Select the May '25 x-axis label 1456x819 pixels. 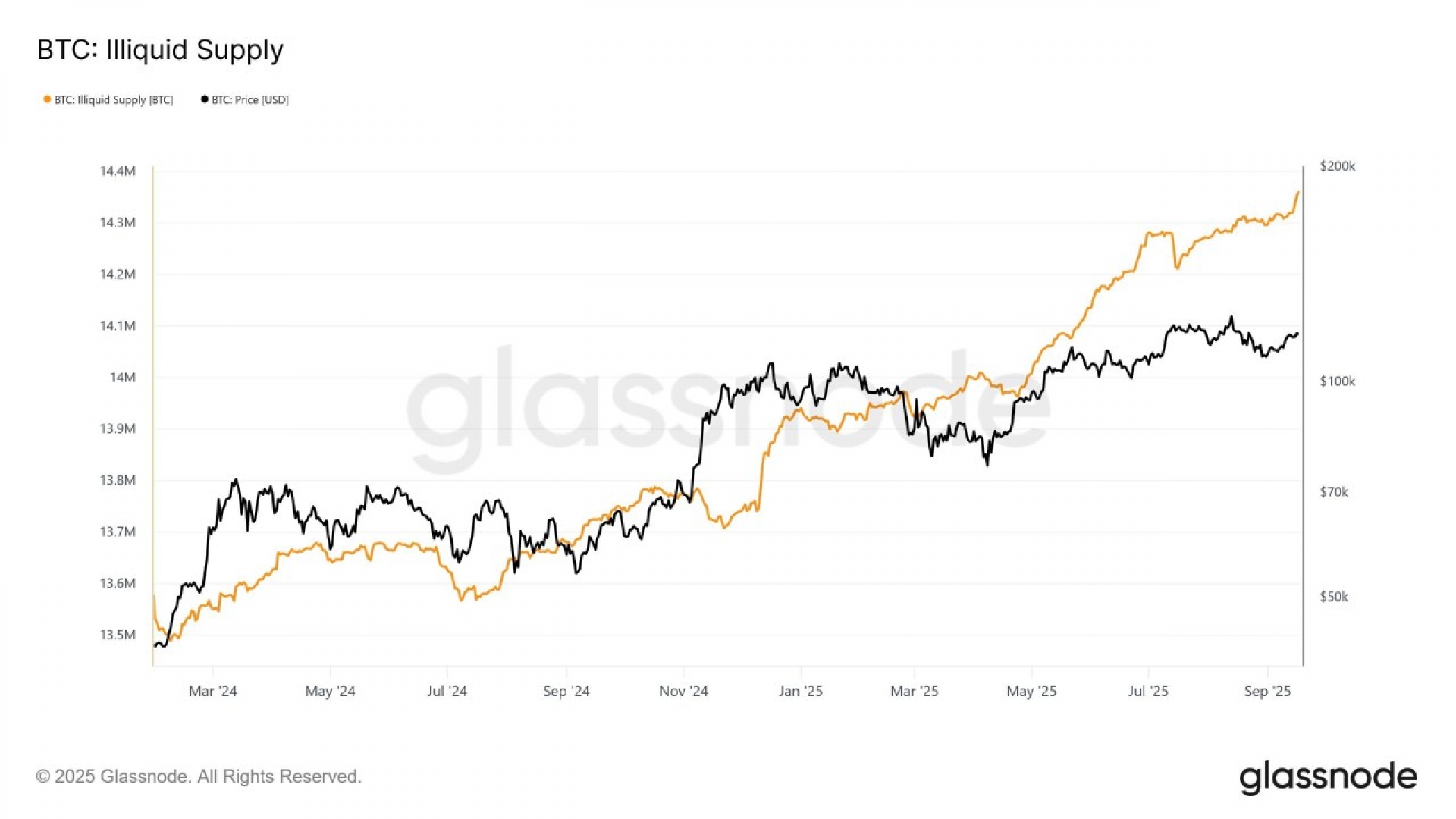(x=1031, y=691)
